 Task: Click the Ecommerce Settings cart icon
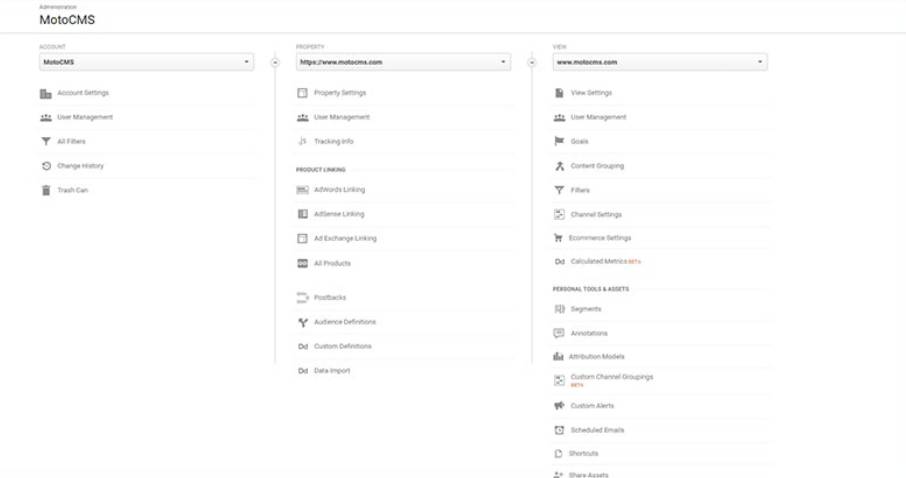click(x=559, y=238)
